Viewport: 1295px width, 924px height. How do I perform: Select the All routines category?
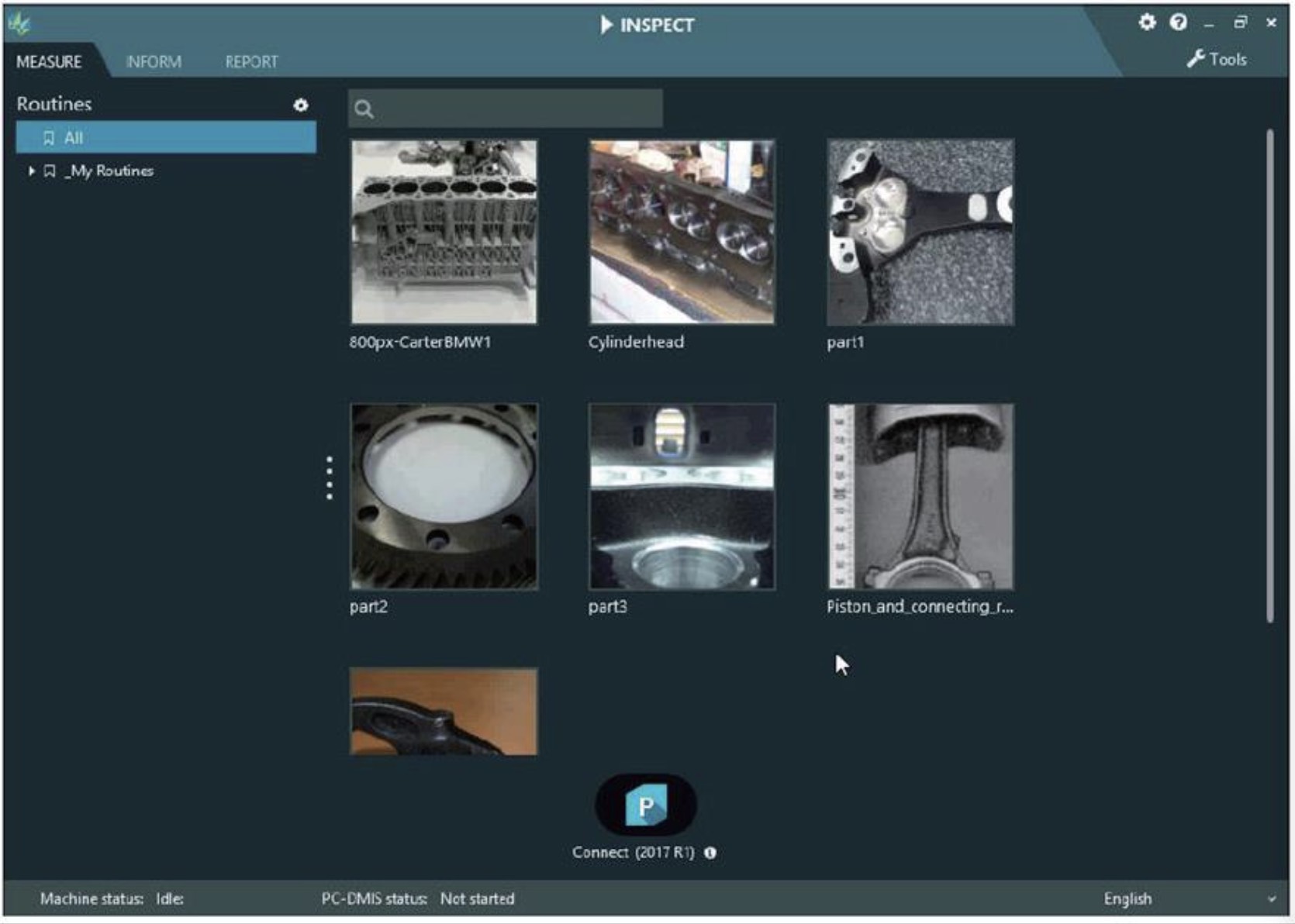(166, 138)
